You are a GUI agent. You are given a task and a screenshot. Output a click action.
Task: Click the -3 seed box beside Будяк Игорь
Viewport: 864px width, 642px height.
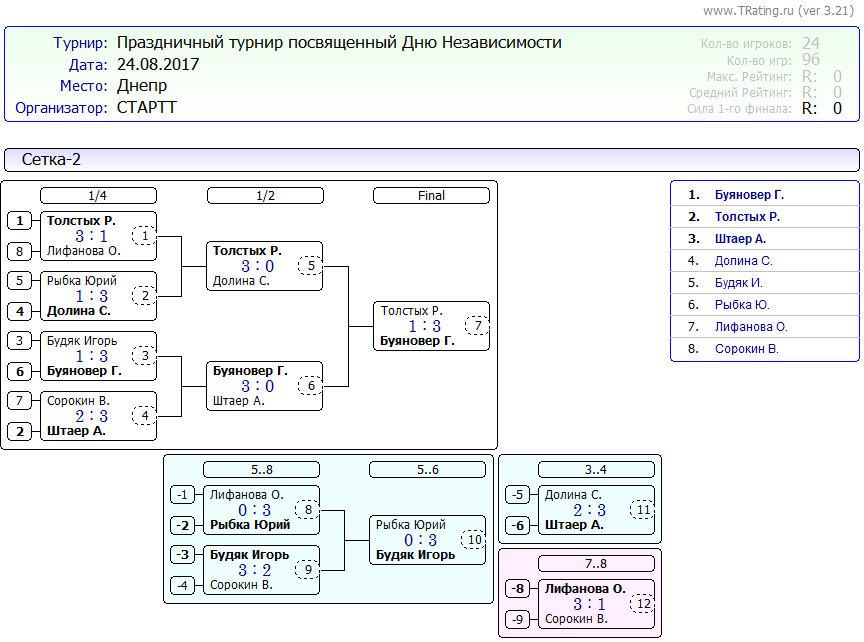[x=183, y=555]
